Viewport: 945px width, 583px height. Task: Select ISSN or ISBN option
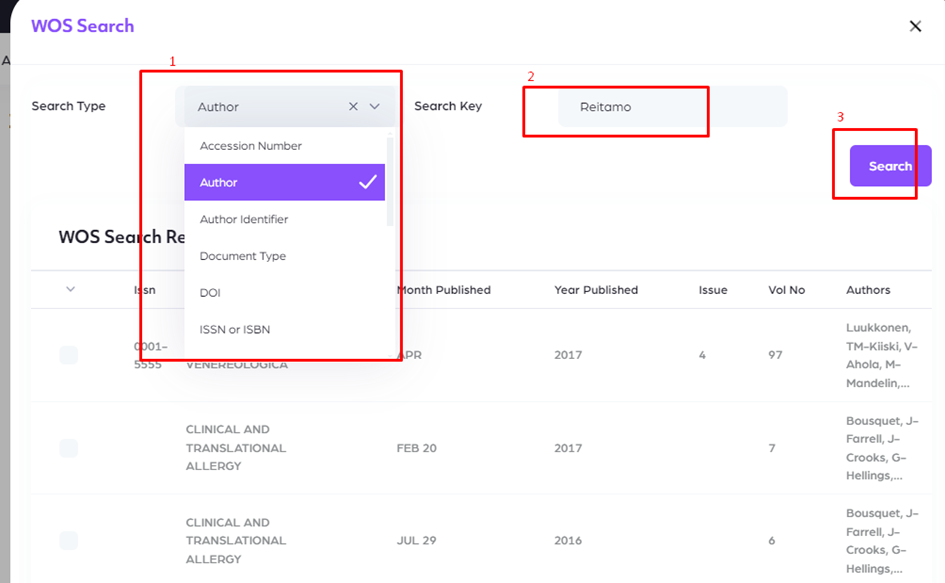235,330
